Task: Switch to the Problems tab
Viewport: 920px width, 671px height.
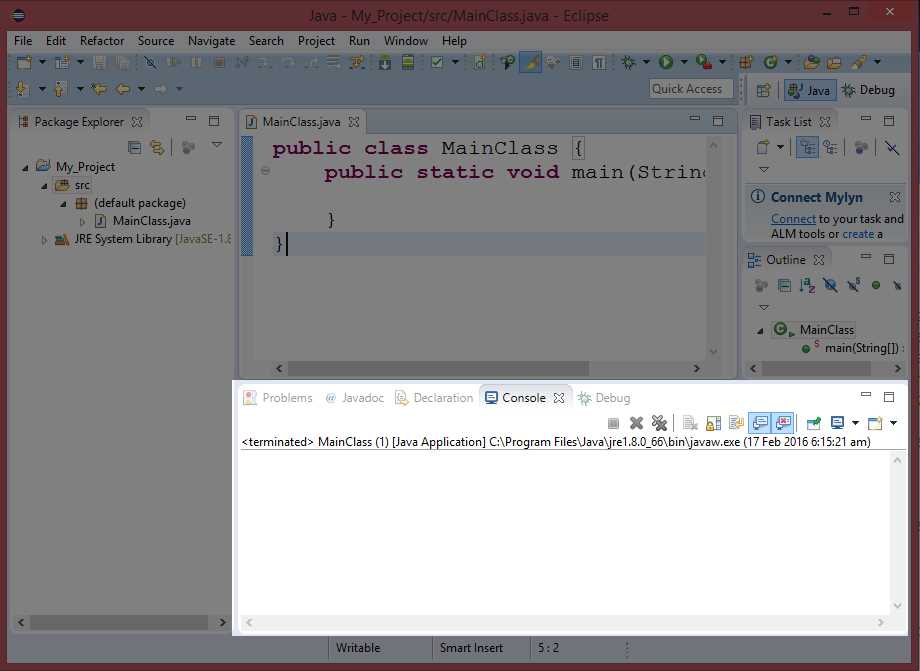Action: coord(278,398)
